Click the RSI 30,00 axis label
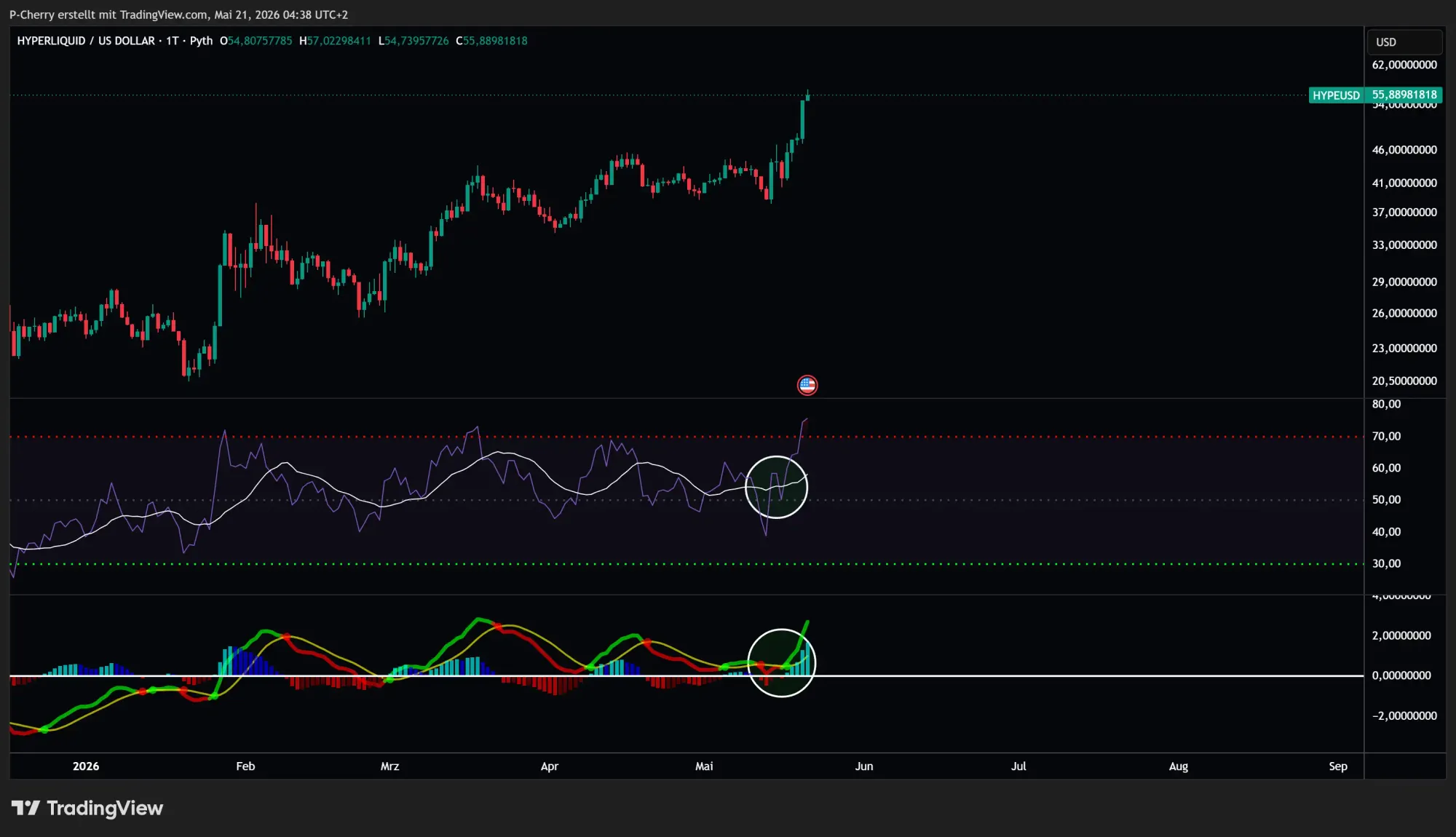The width and height of the screenshot is (1456, 837). click(x=1386, y=564)
